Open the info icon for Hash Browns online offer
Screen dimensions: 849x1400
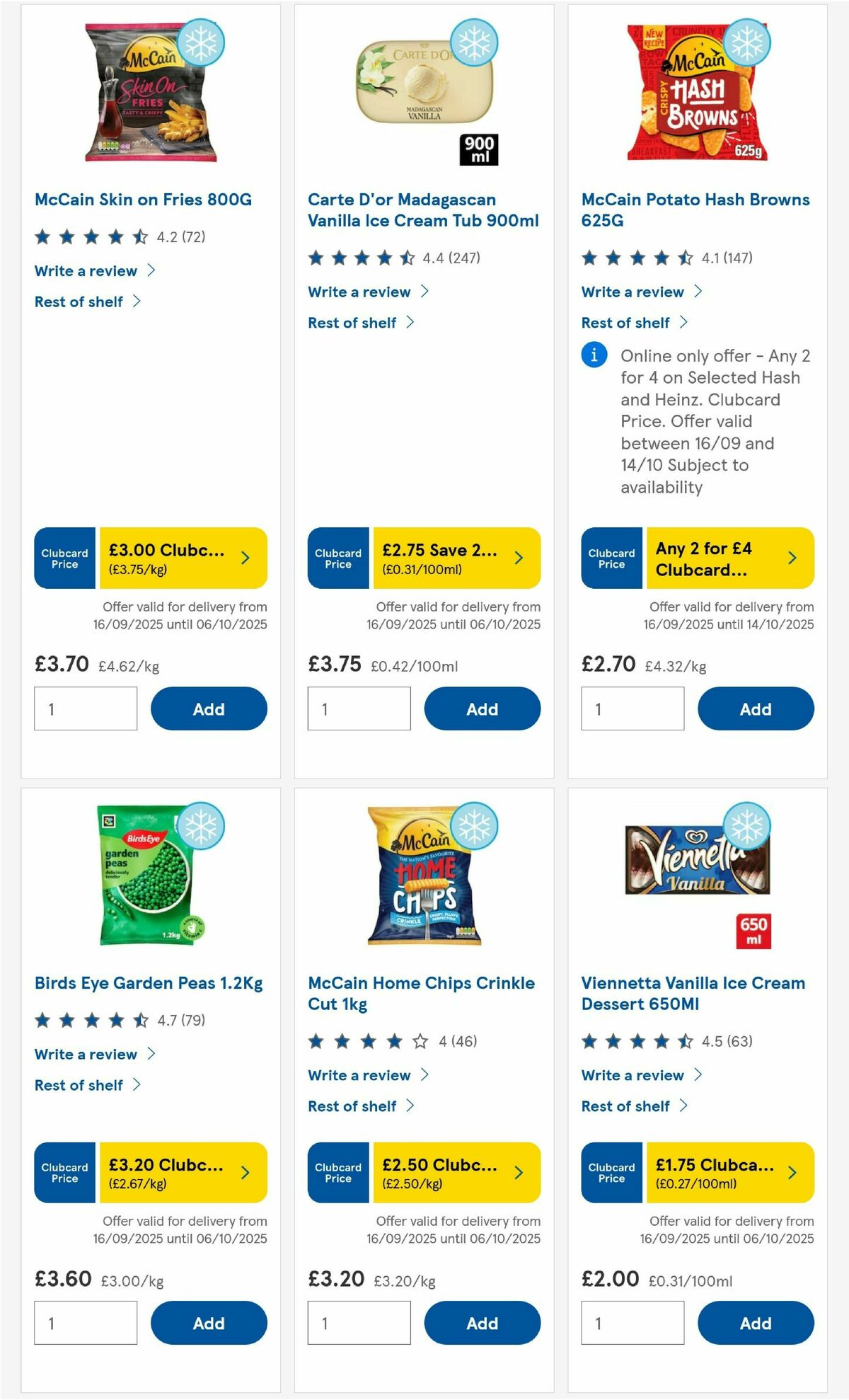(x=593, y=355)
